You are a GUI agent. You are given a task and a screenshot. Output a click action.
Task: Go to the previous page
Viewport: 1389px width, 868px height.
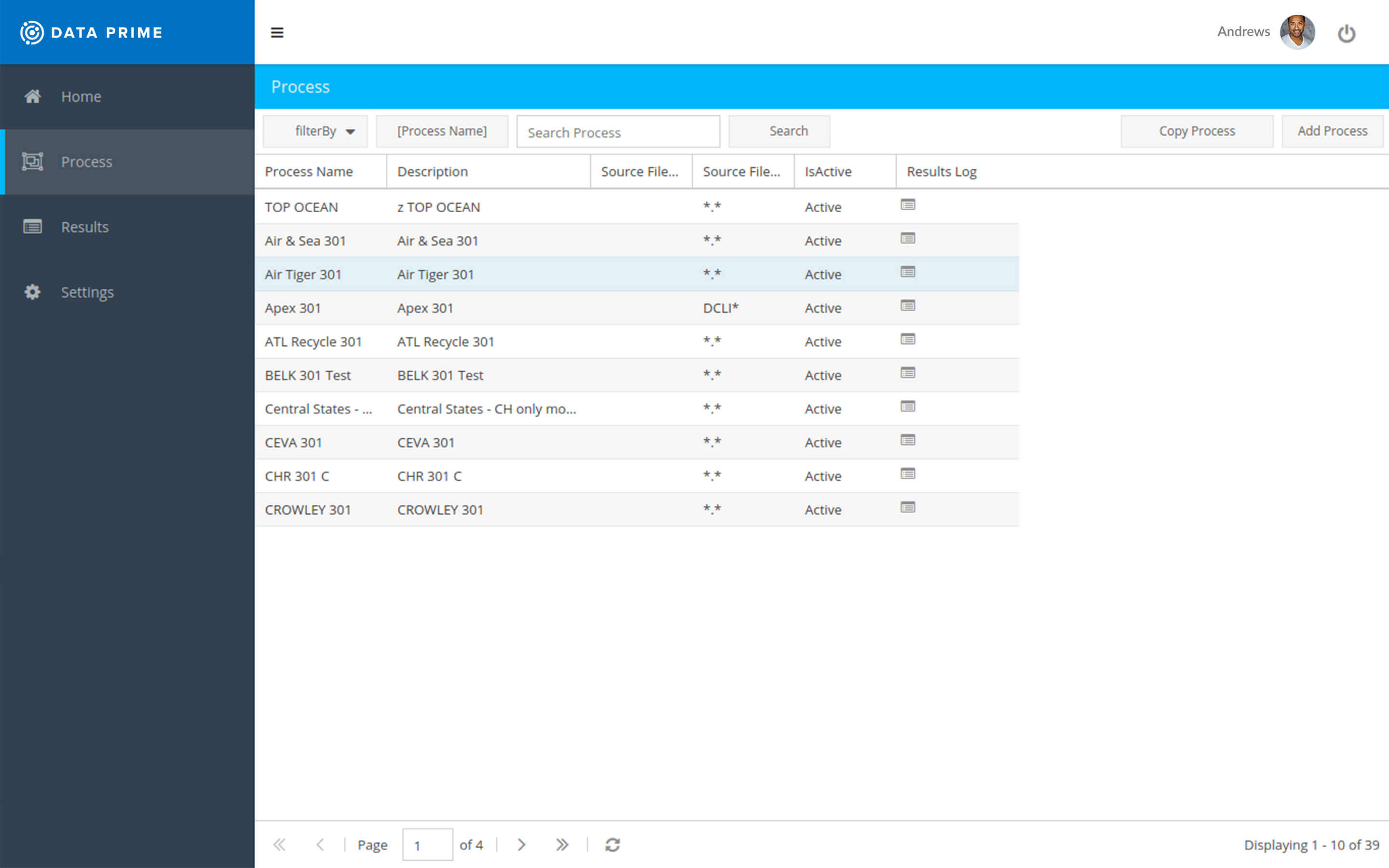point(320,844)
